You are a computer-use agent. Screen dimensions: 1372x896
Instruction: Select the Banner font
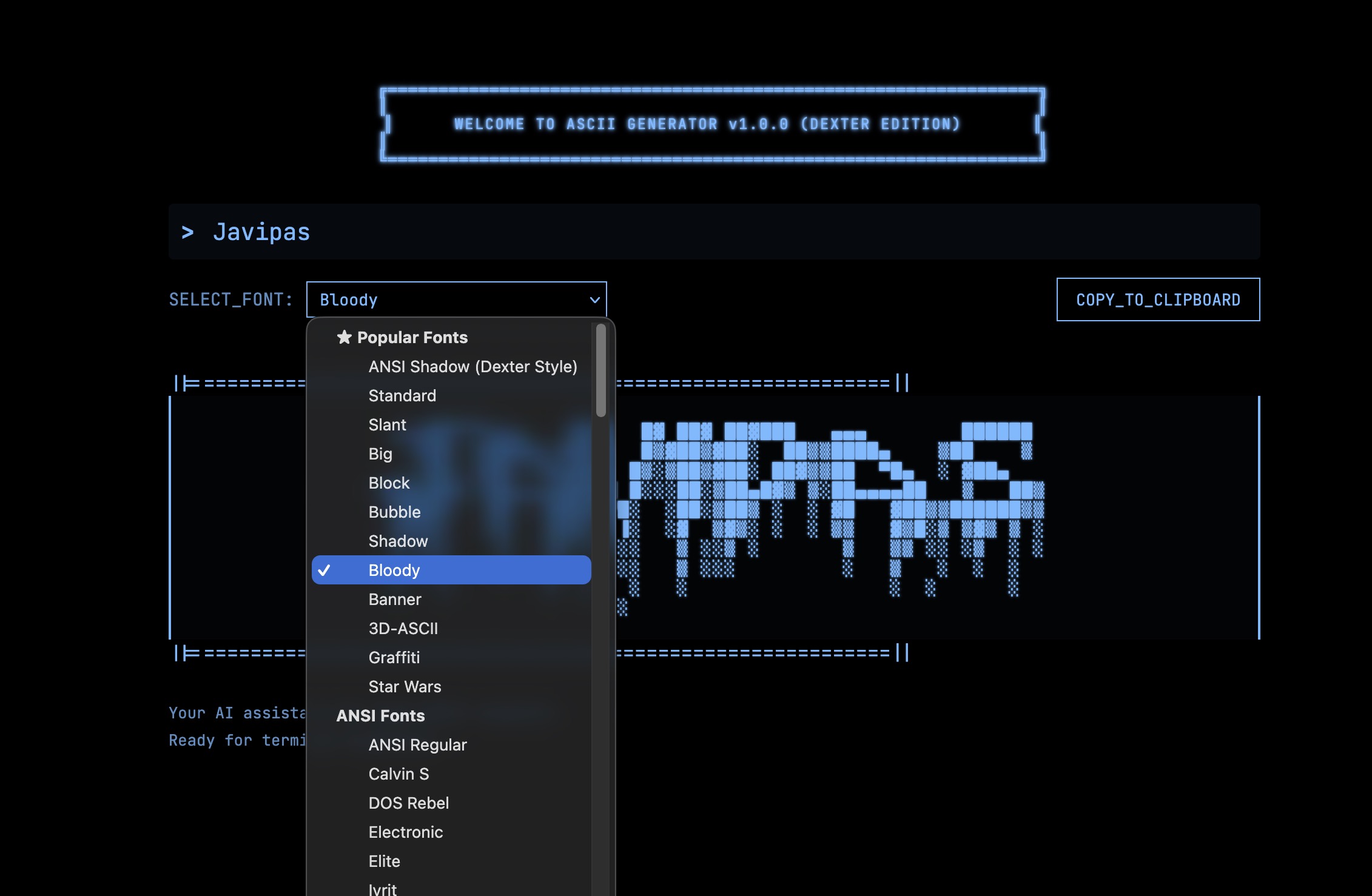[394, 600]
